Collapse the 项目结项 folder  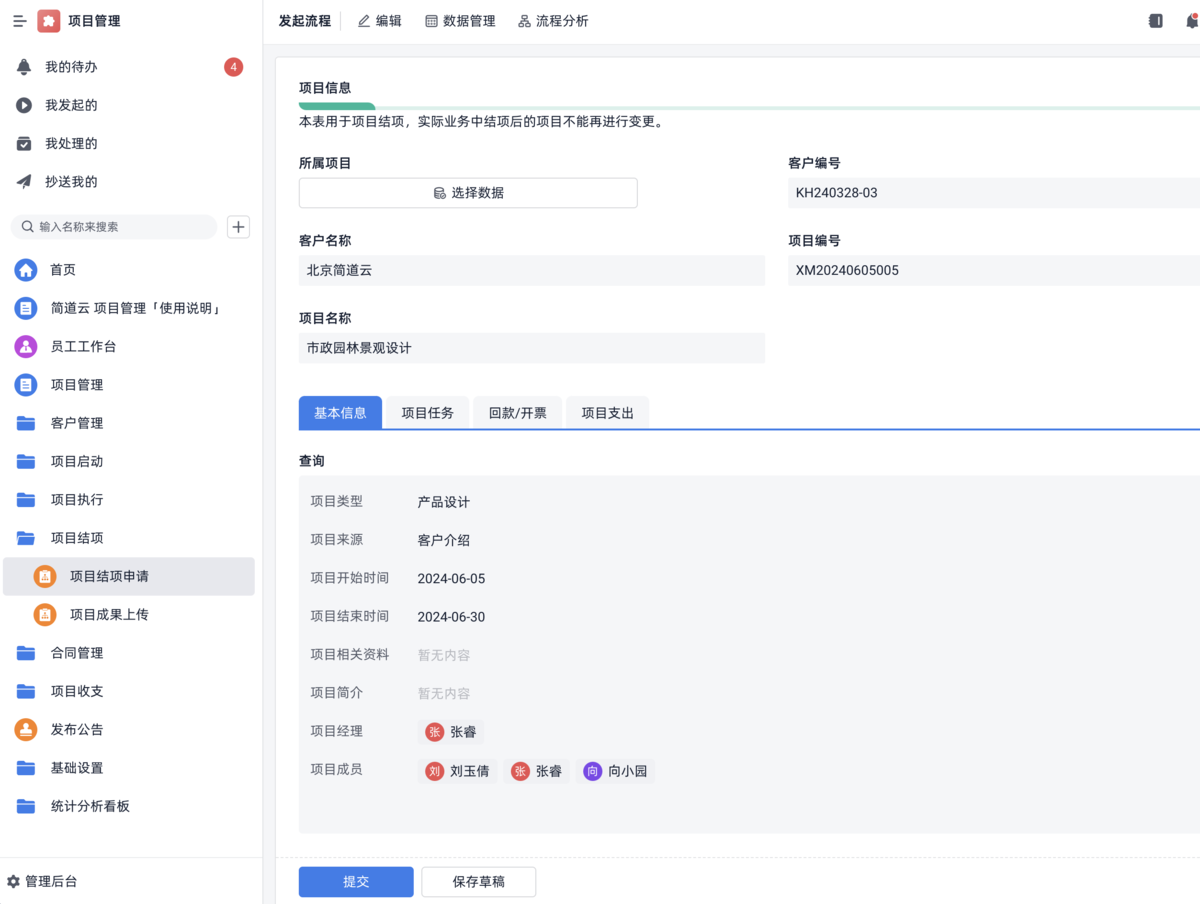[26, 538]
